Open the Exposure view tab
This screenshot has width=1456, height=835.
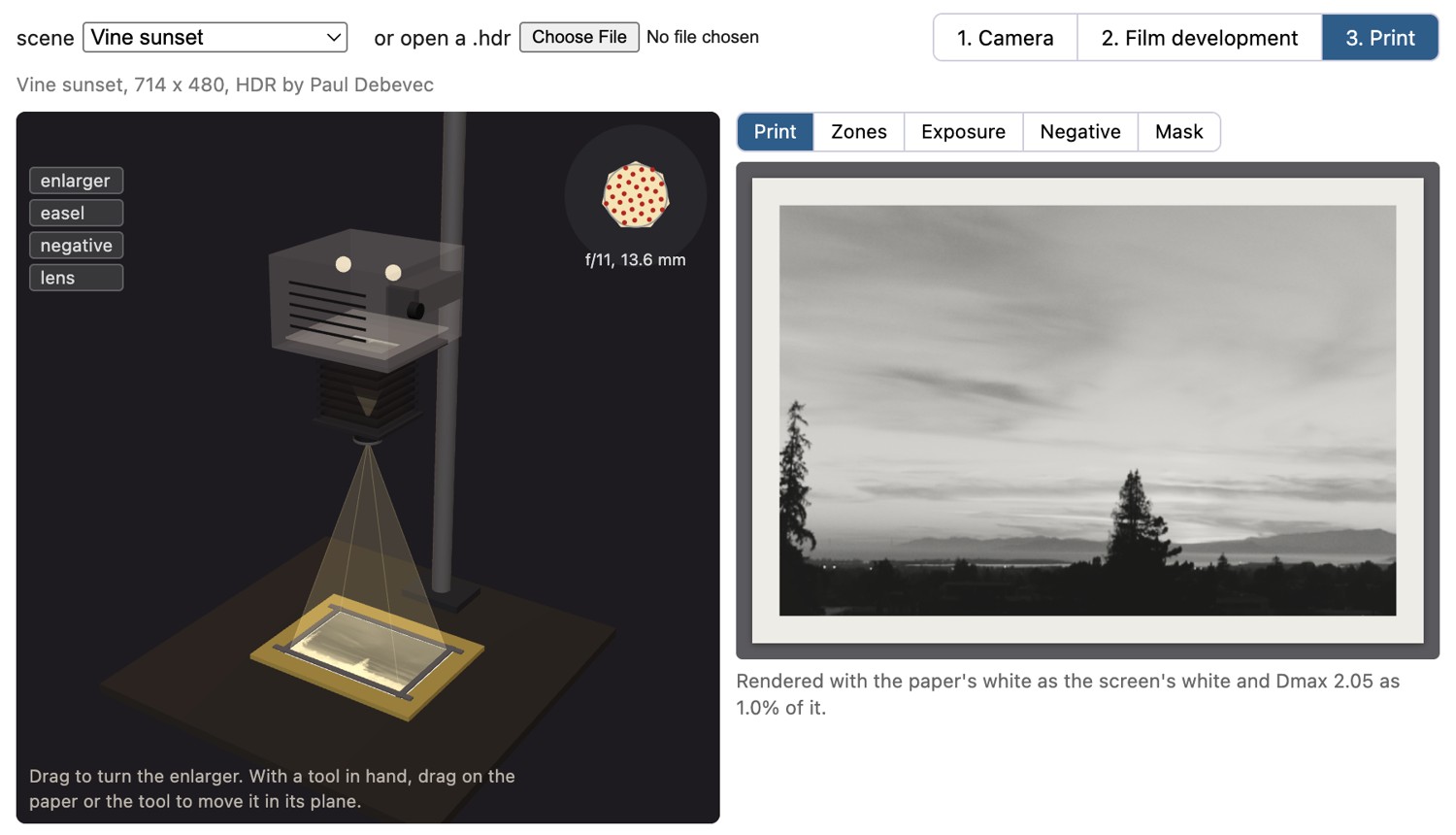(963, 132)
